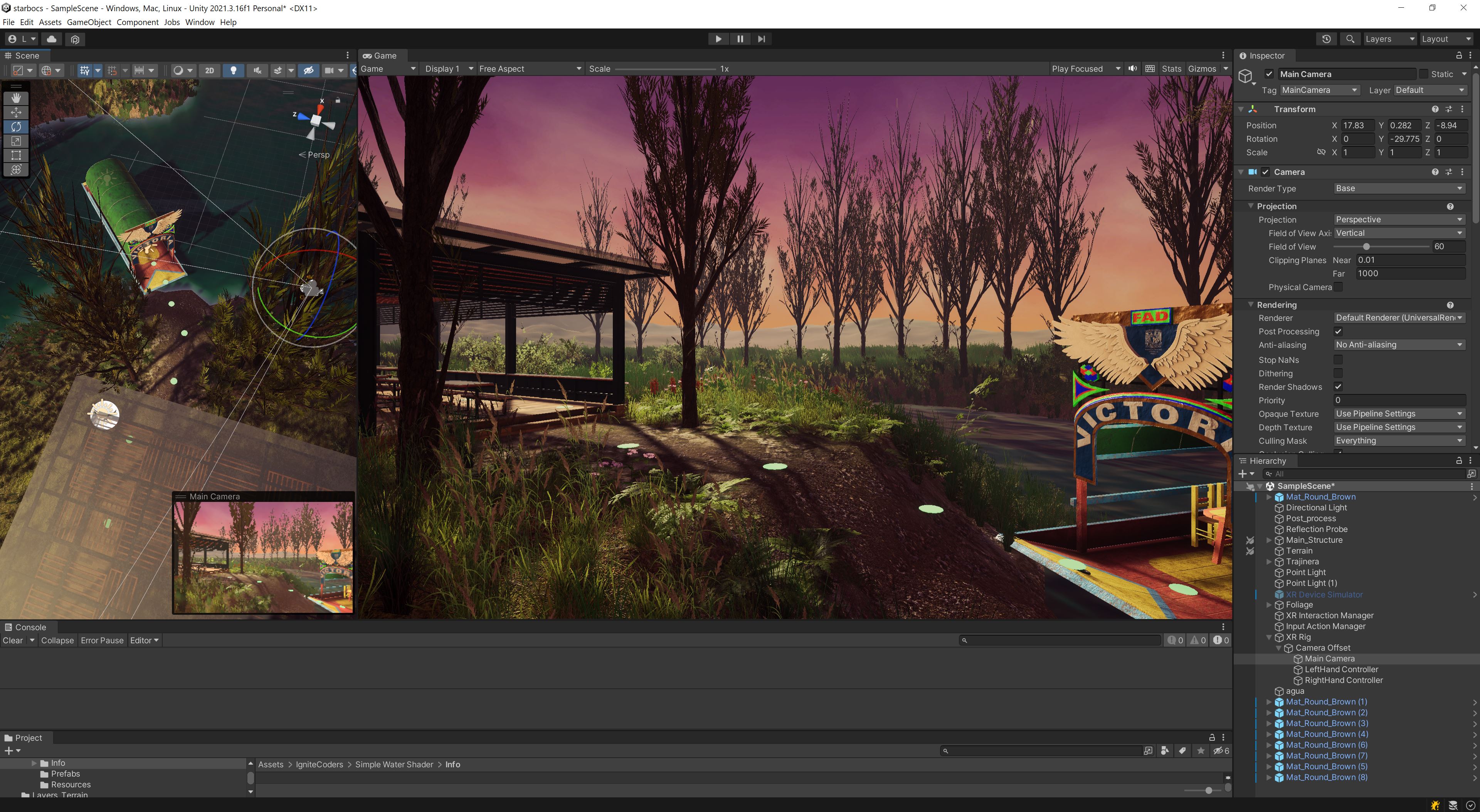The height and width of the screenshot is (812, 1480).
Task: Toggle the Stats button
Action: pyautogui.click(x=1171, y=68)
